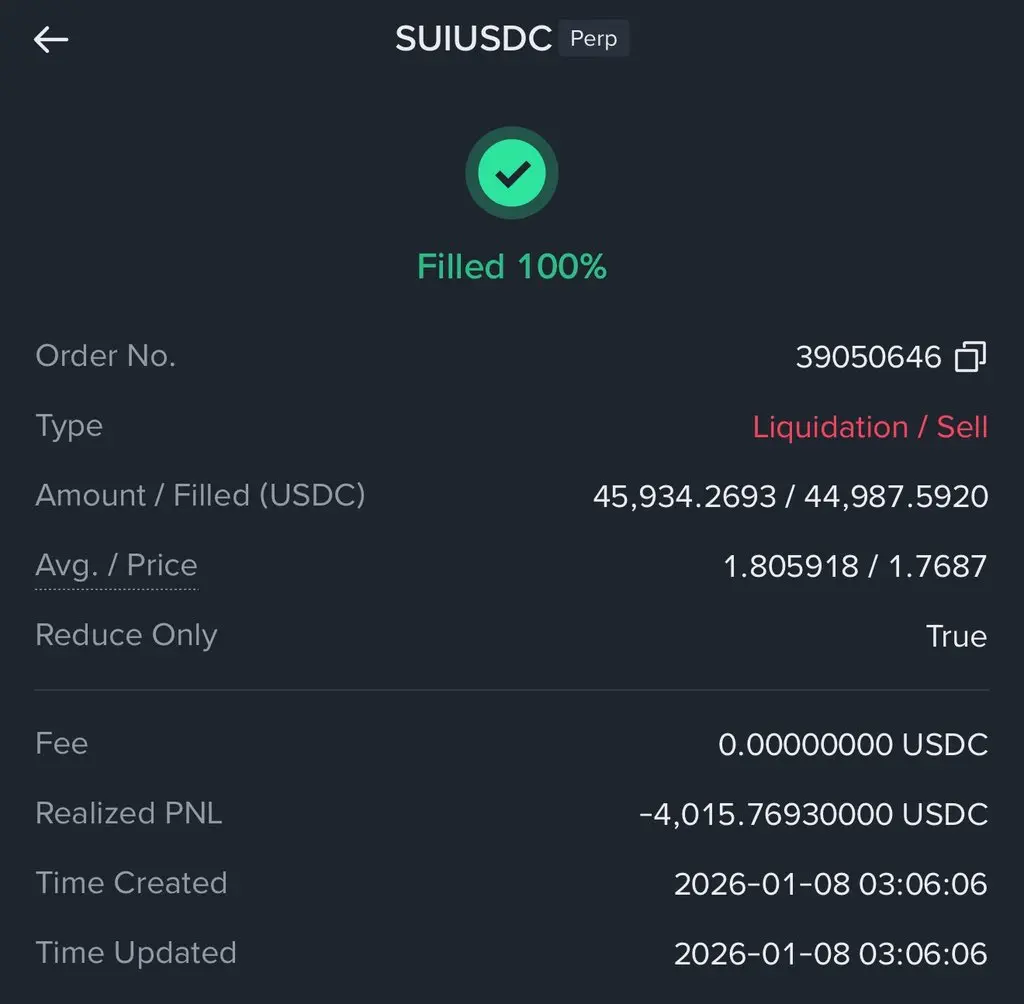Tap the Liquidation / Sell type value
This screenshot has height=1004, width=1024.
tap(870, 427)
